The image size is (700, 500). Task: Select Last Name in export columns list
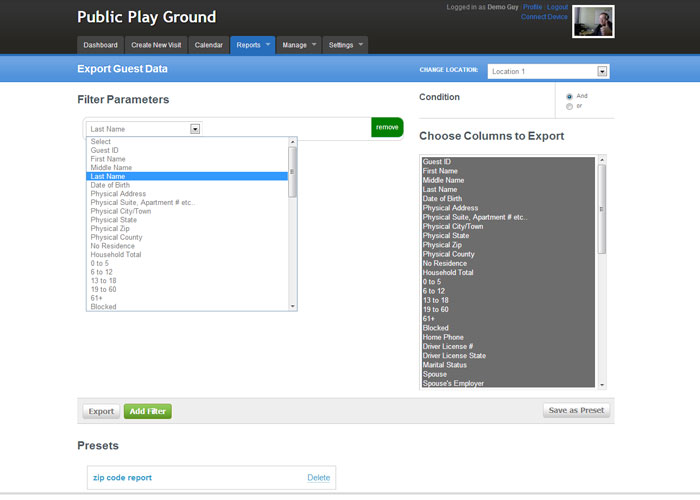pos(508,189)
